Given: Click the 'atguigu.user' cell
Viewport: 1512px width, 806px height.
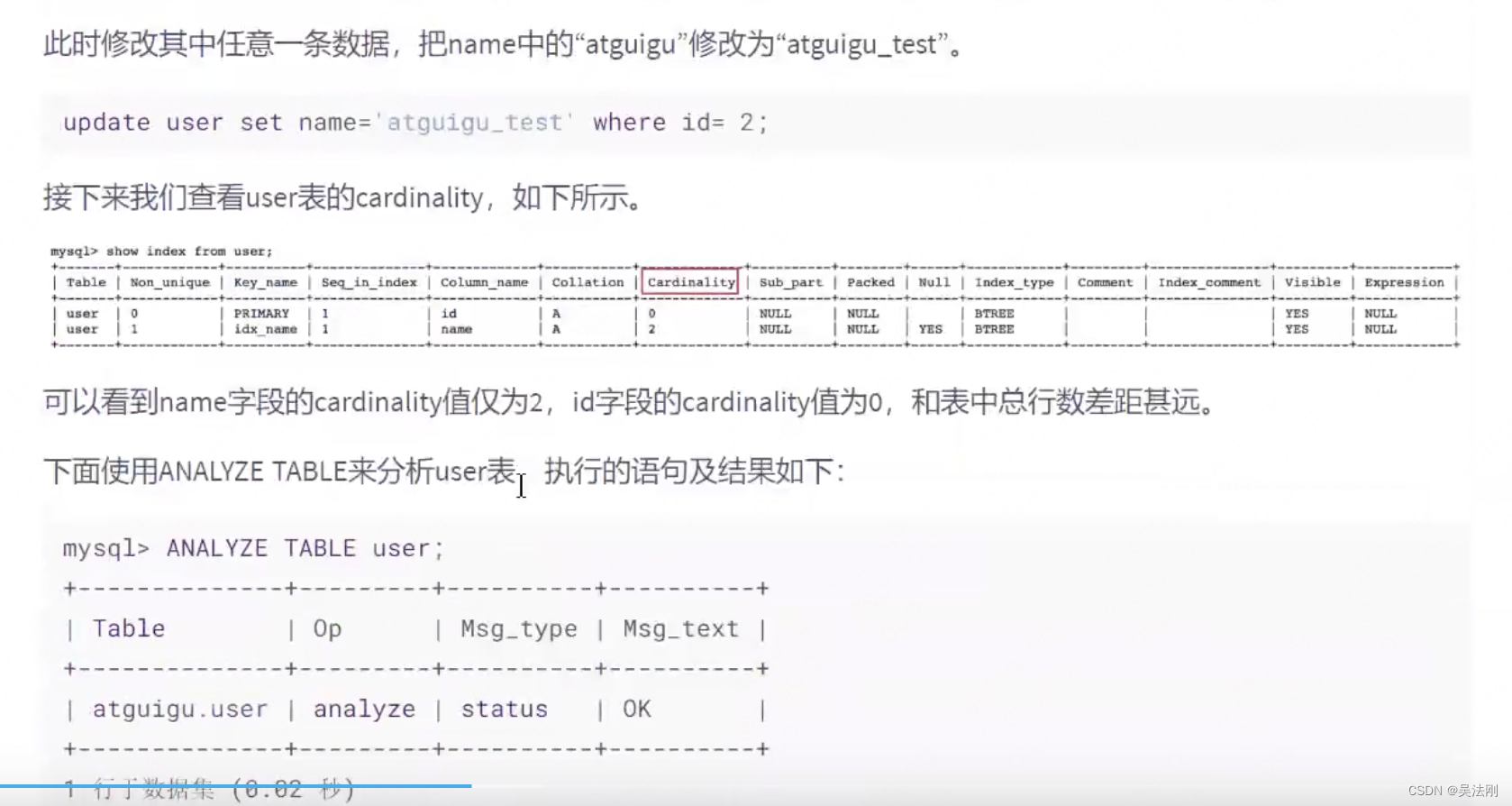Looking at the screenshot, I should tap(180, 710).
